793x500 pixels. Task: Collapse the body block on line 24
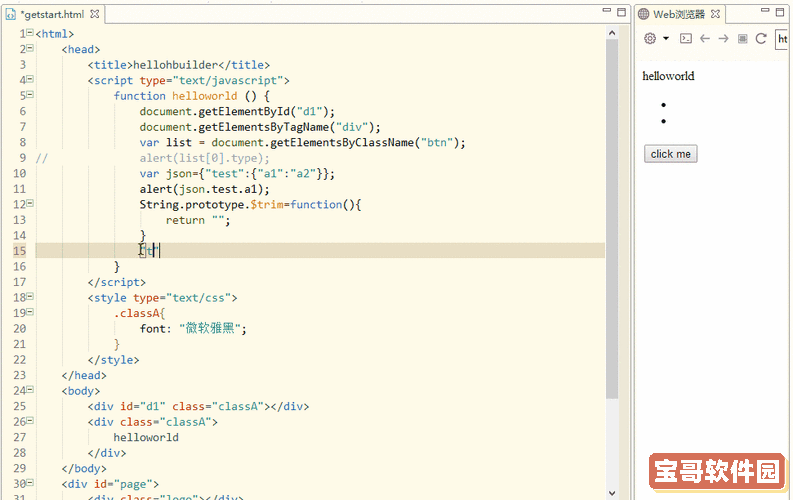30,390
